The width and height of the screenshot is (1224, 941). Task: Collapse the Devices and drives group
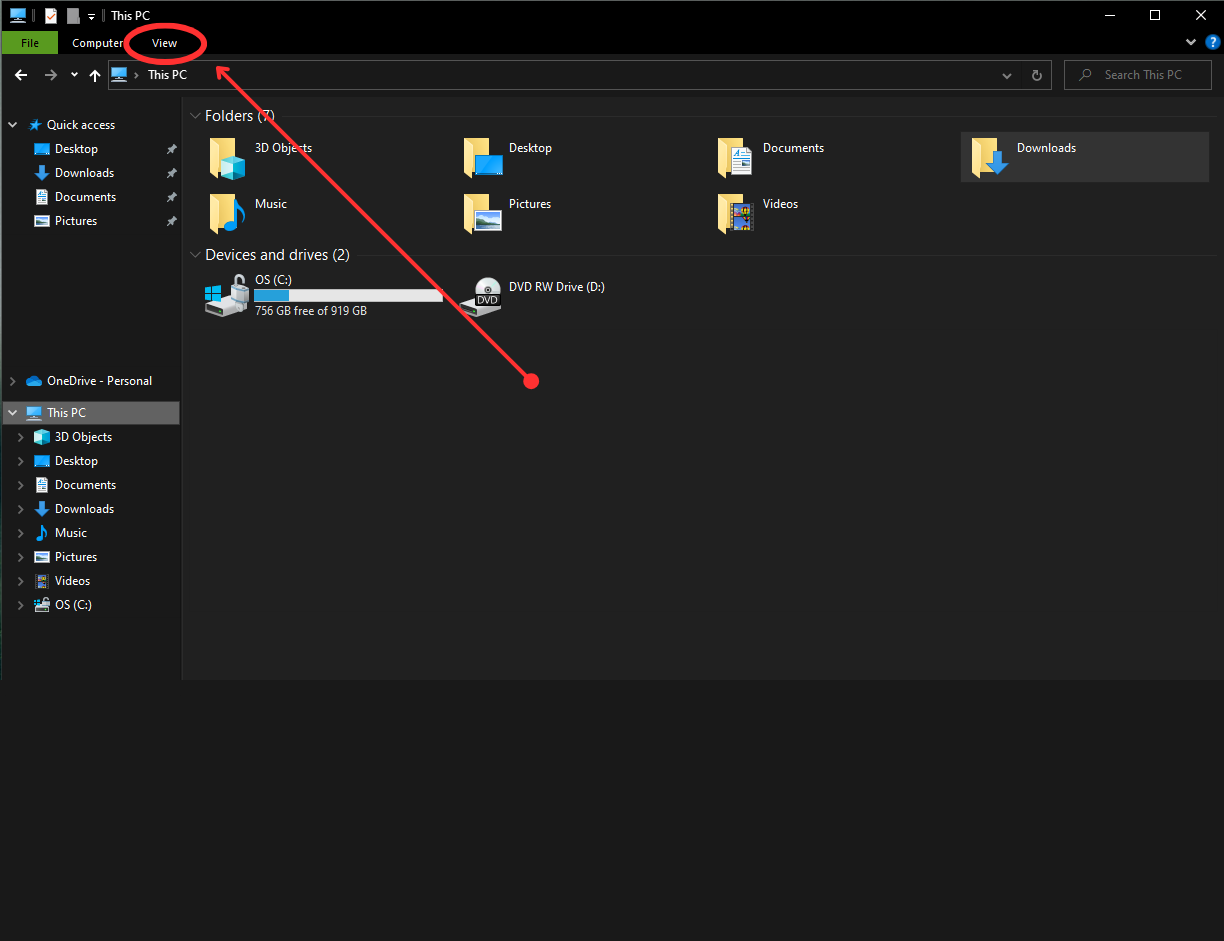195,255
